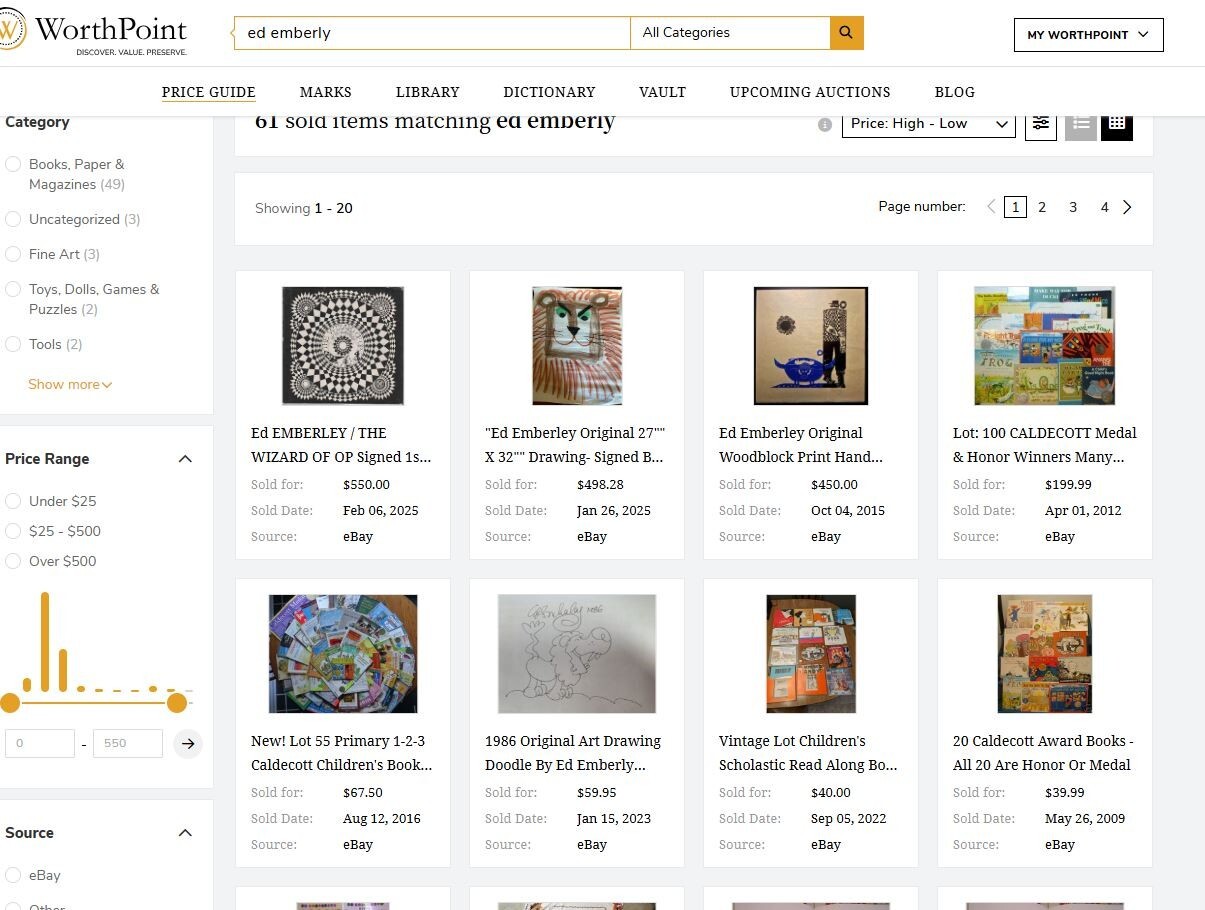Click the WorthPoint logo
The height and width of the screenshot is (910, 1205).
(x=94, y=33)
